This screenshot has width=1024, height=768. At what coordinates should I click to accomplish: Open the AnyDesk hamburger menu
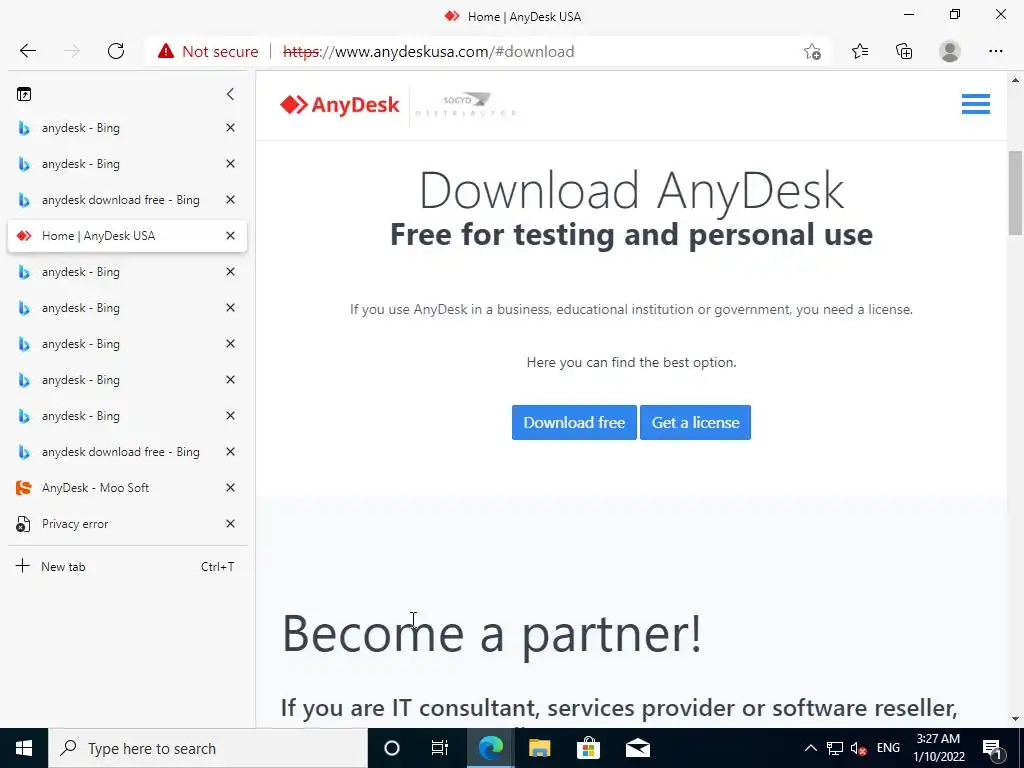point(976,104)
